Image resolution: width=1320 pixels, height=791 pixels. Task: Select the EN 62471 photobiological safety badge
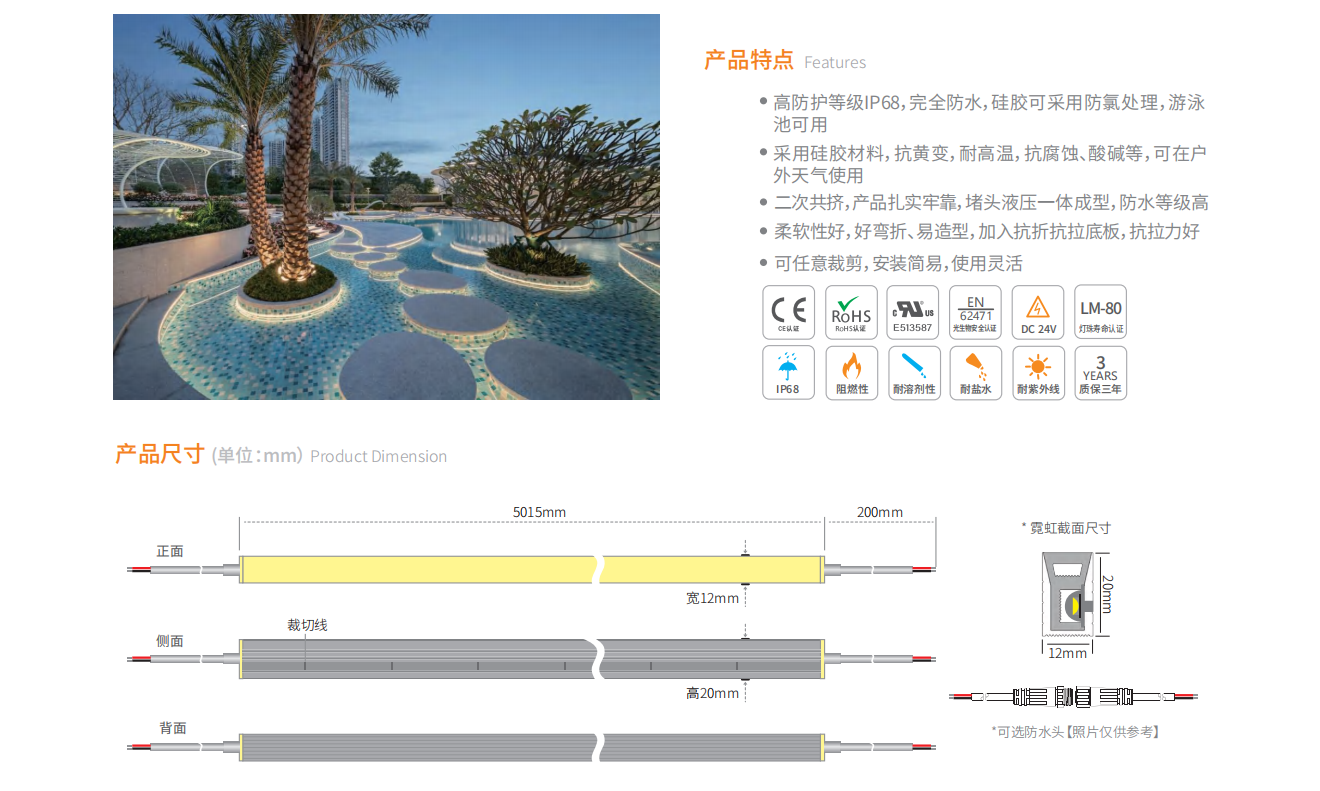975,312
